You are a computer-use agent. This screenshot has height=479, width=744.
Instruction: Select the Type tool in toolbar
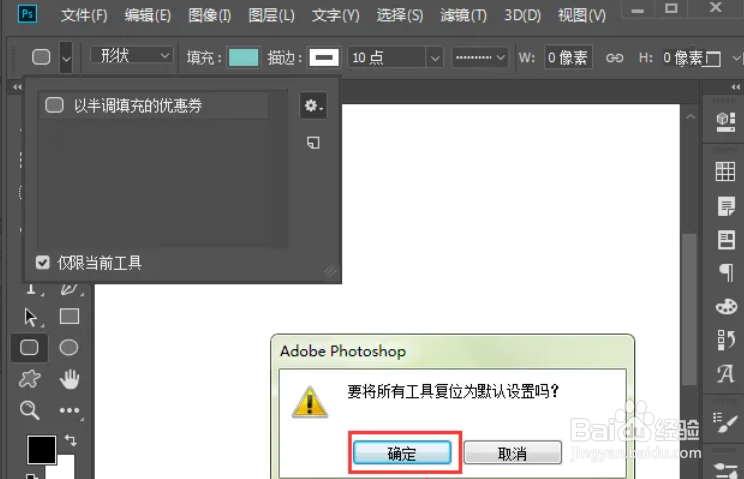tap(31, 289)
